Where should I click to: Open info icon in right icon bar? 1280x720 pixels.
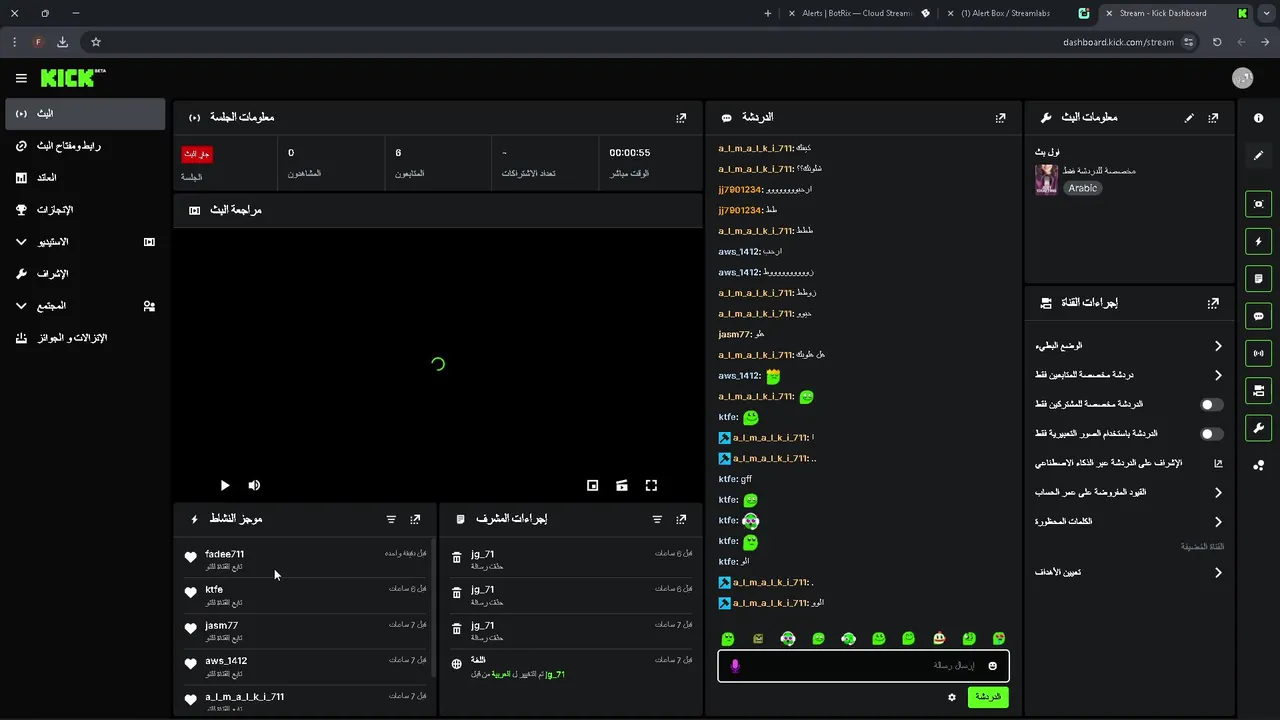(1258, 118)
